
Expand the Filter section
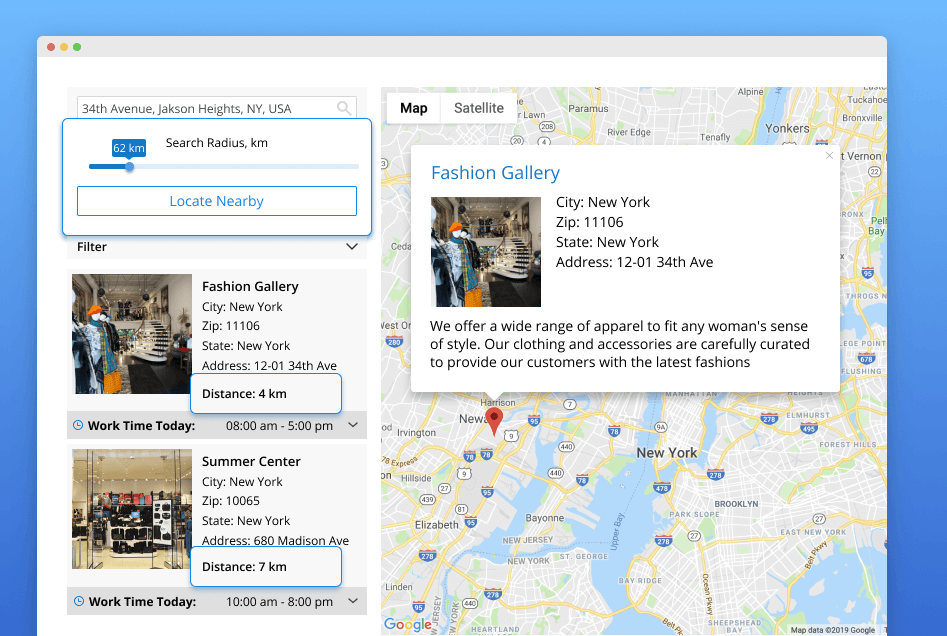[351, 246]
